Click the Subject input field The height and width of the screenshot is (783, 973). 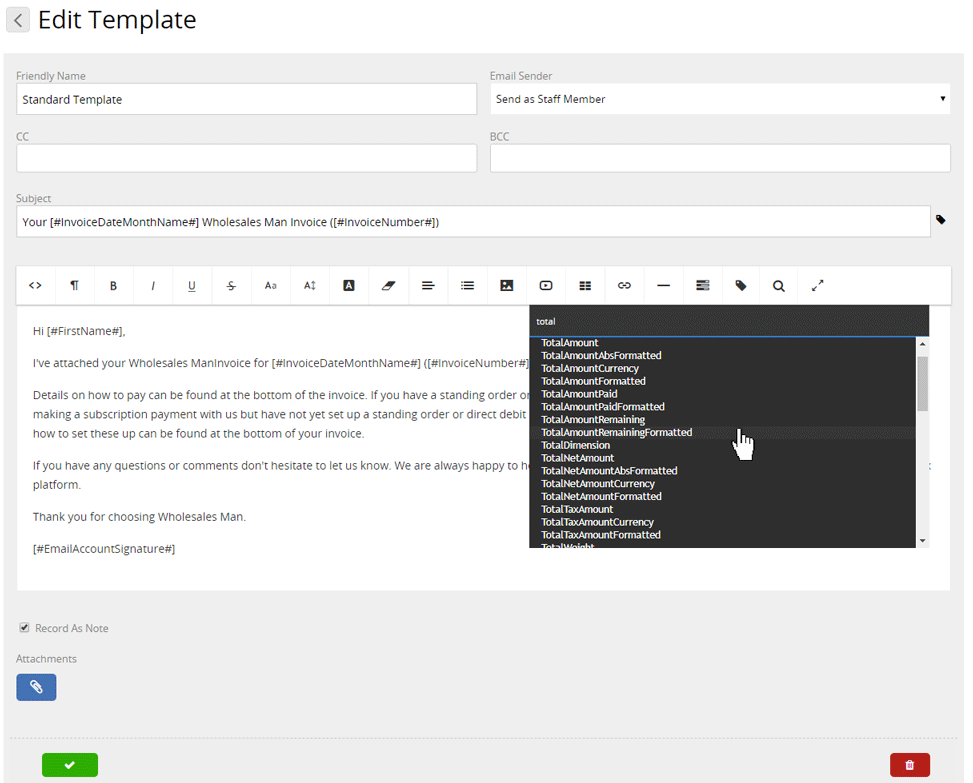pos(473,221)
